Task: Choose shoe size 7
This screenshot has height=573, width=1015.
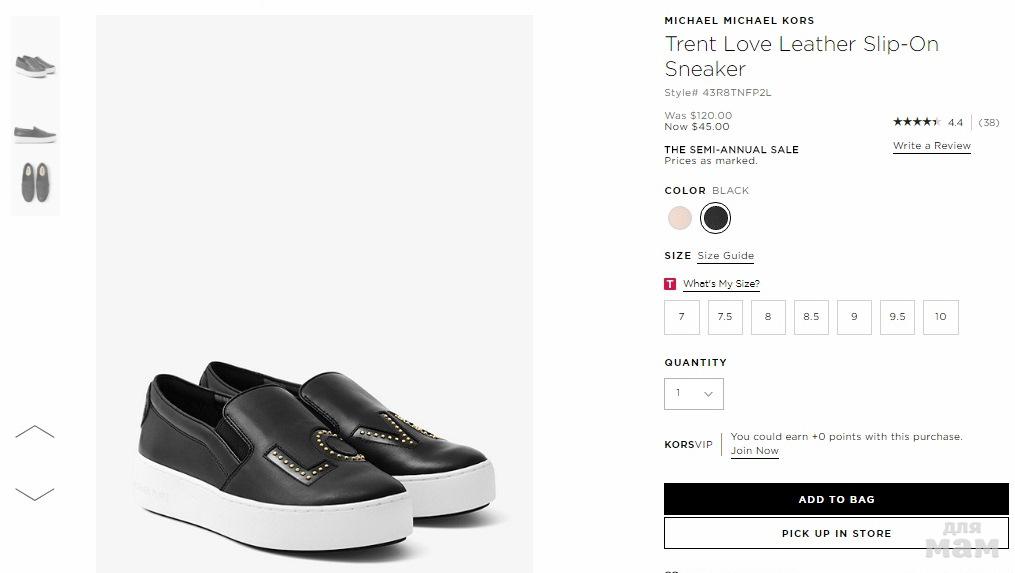Action: 681,317
